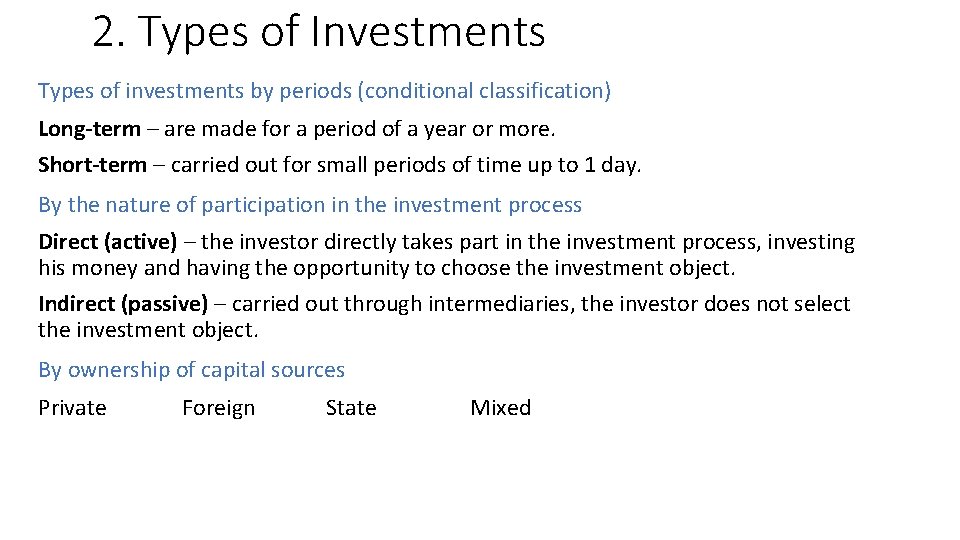This screenshot has height=540, width=960.
Task: Select the bold "Direct (active)" term
Action: pyautogui.click(x=107, y=242)
